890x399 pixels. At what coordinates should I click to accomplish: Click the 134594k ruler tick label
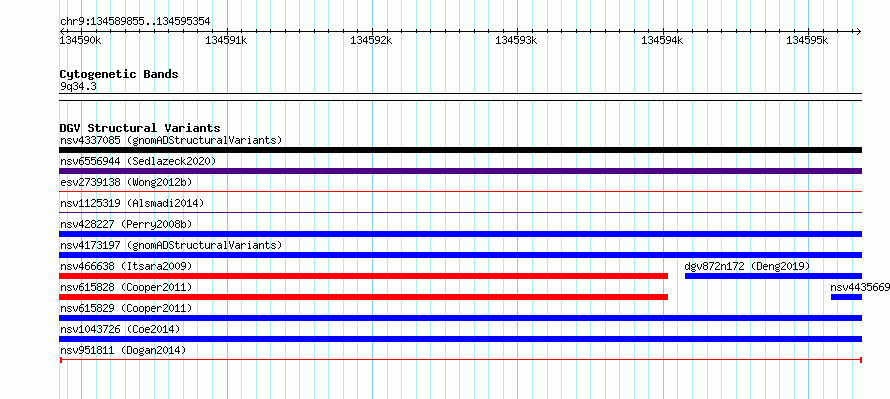tap(662, 40)
